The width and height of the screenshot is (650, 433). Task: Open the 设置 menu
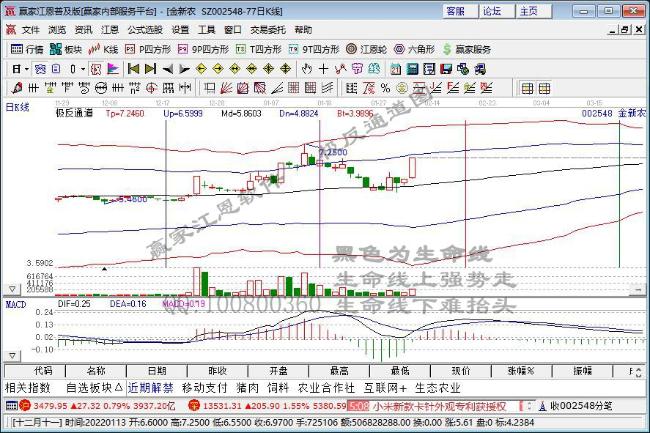click(180, 30)
